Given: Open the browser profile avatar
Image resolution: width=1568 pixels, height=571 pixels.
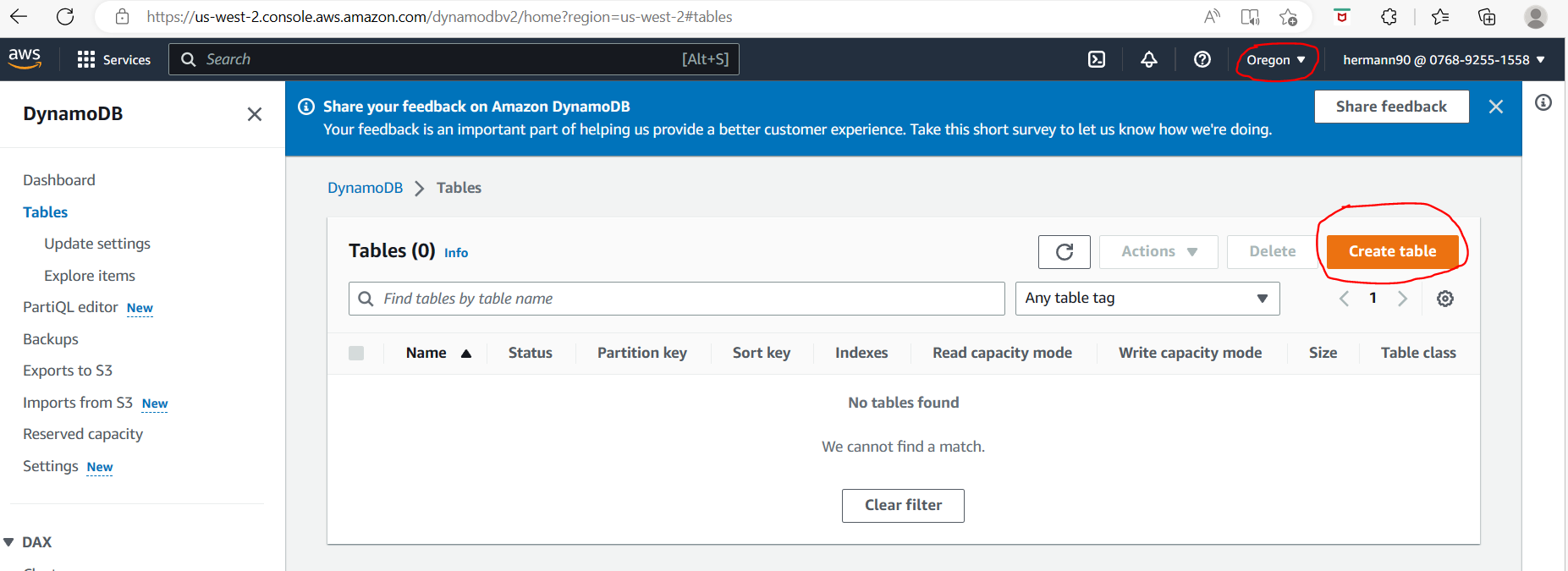Looking at the screenshot, I should pos(1536,16).
